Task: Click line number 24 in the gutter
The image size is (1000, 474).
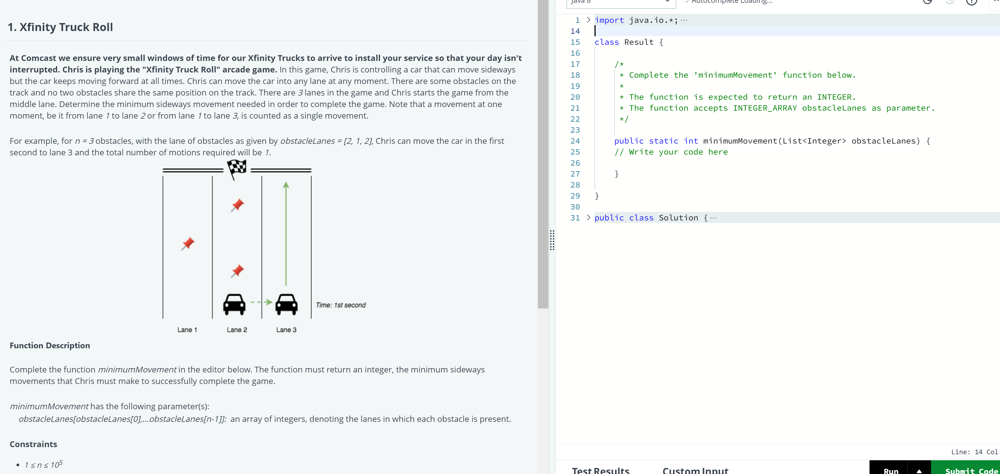Action: click(575, 141)
